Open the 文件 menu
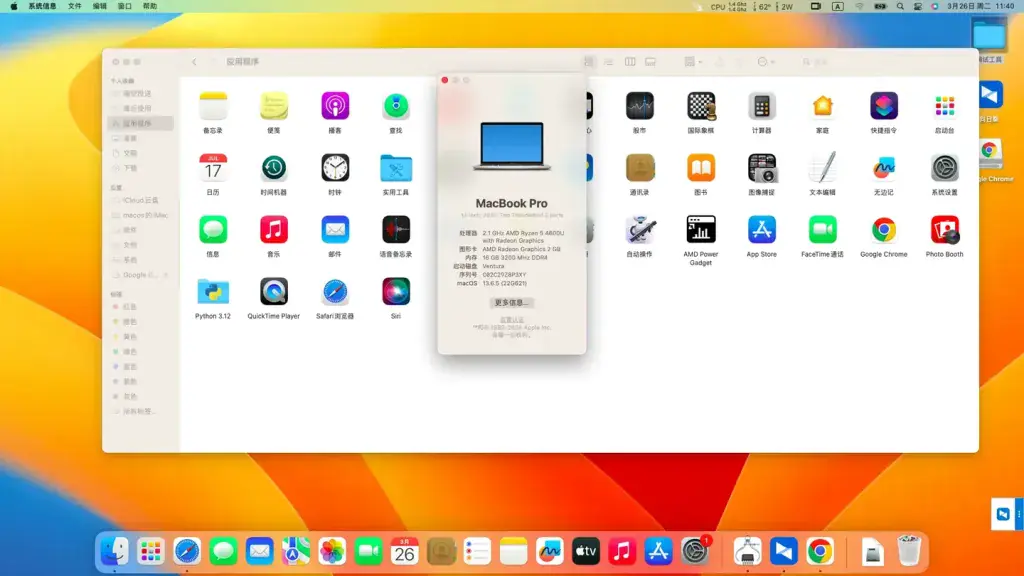 point(74,6)
